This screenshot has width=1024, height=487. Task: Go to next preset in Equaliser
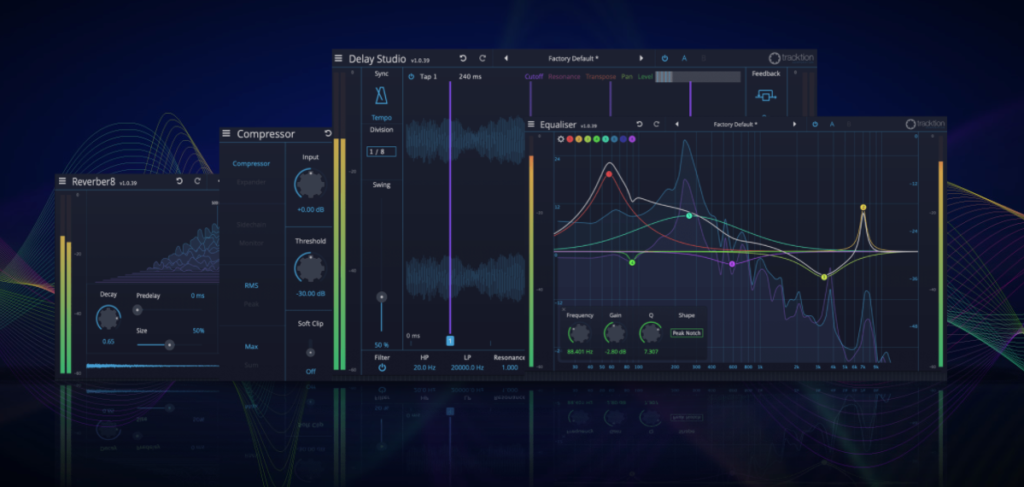[794, 124]
